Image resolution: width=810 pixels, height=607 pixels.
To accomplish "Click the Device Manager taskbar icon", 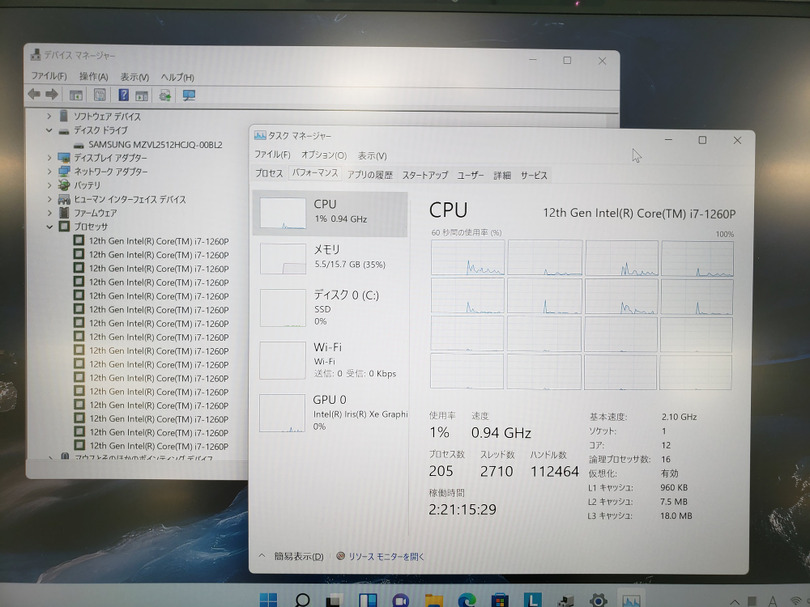I will tap(566, 600).
